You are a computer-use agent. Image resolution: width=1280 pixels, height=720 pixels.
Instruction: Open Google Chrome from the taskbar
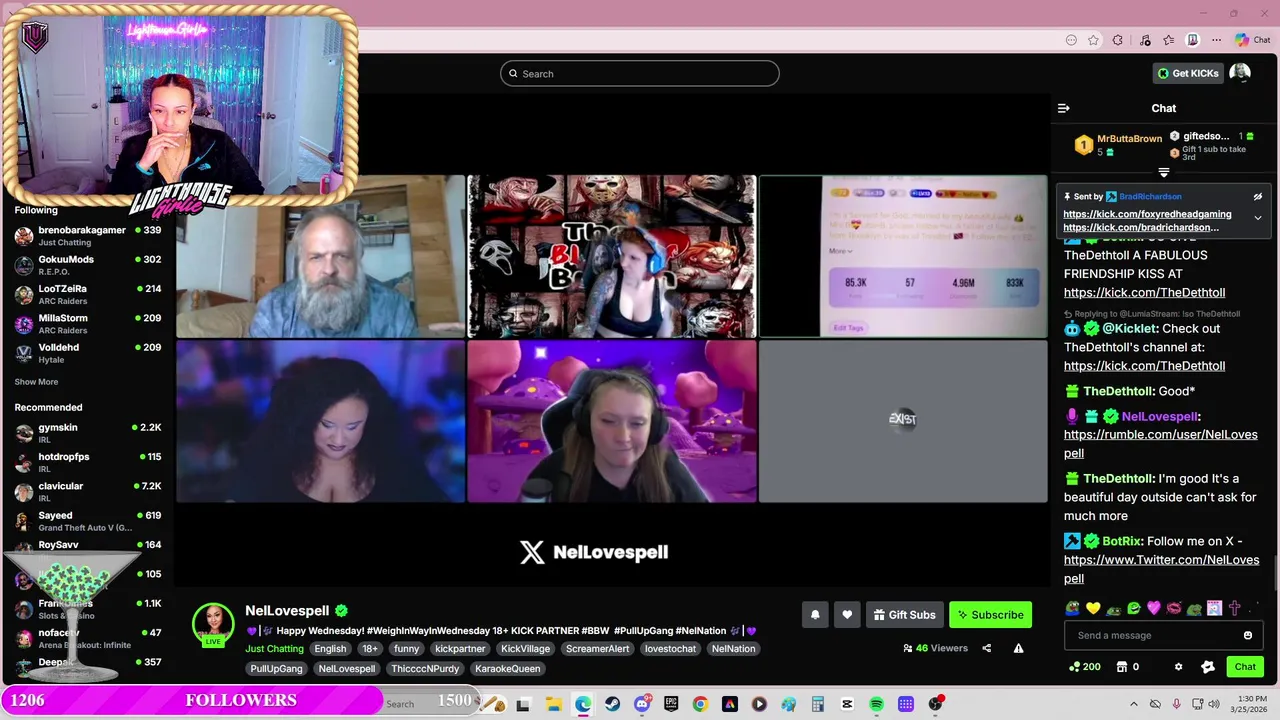700,704
